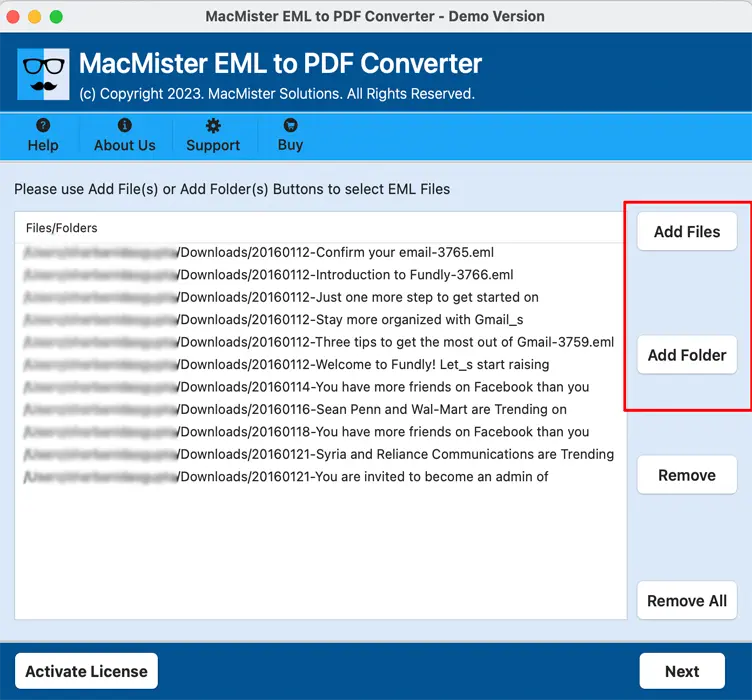
Task: Click the MacMister glasses logo icon
Action: point(43,74)
